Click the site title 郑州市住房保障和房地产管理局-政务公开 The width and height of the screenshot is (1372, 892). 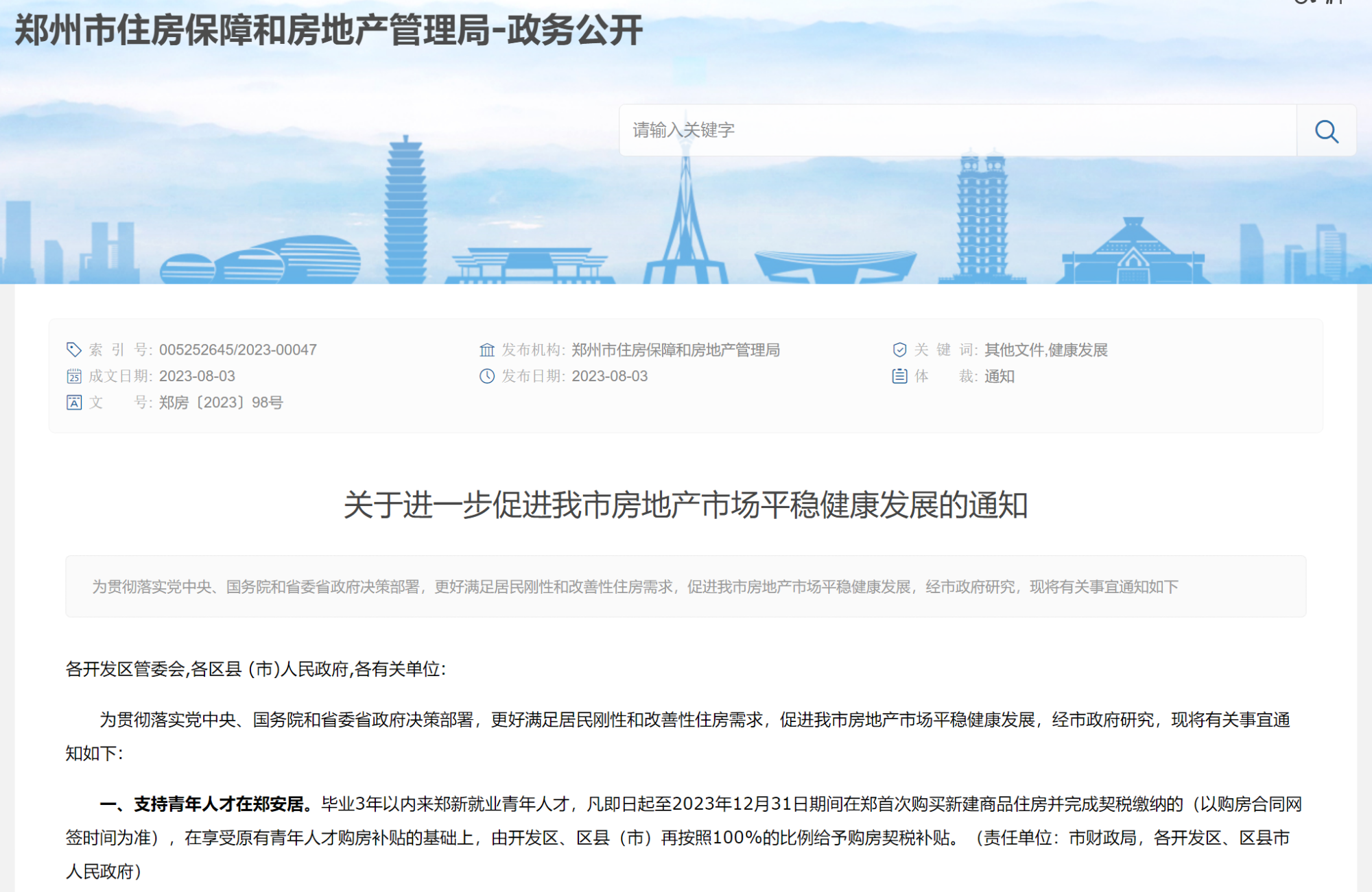pyautogui.click(x=329, y=30)
